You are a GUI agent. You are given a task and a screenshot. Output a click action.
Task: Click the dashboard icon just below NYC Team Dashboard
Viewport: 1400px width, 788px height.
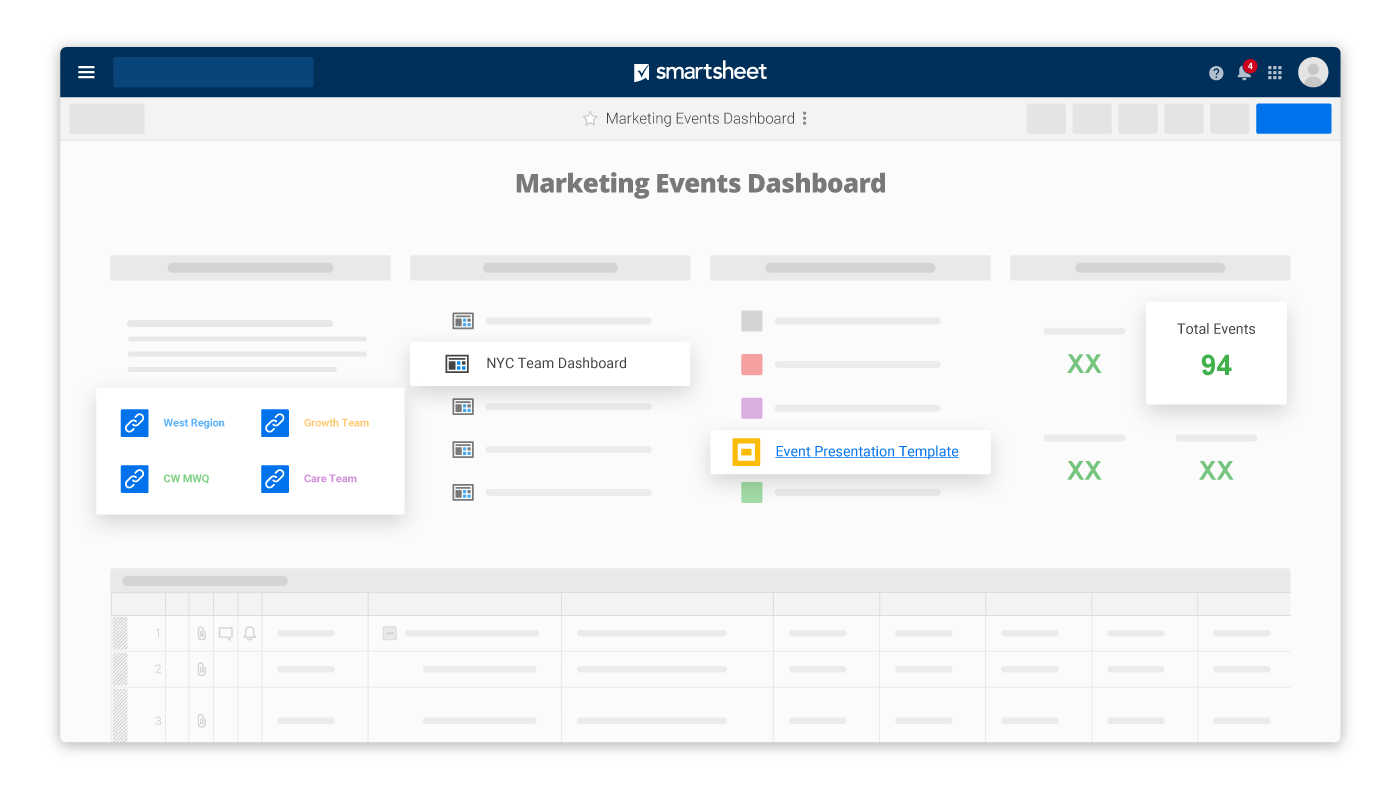coord(463,406)
